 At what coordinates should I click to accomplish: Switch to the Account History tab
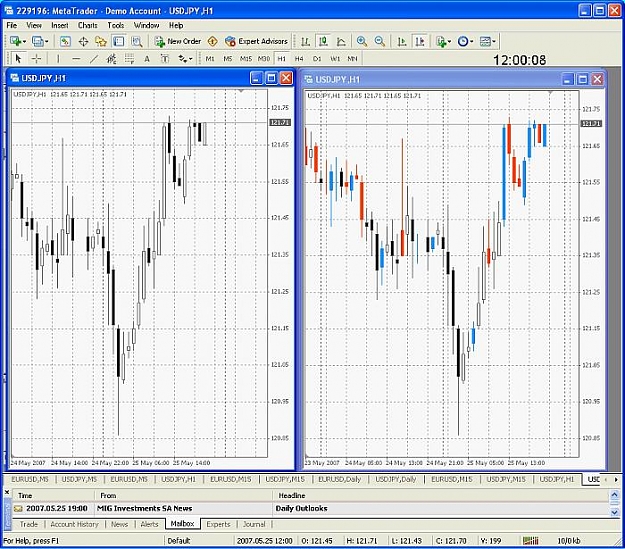tap(74, 524)
